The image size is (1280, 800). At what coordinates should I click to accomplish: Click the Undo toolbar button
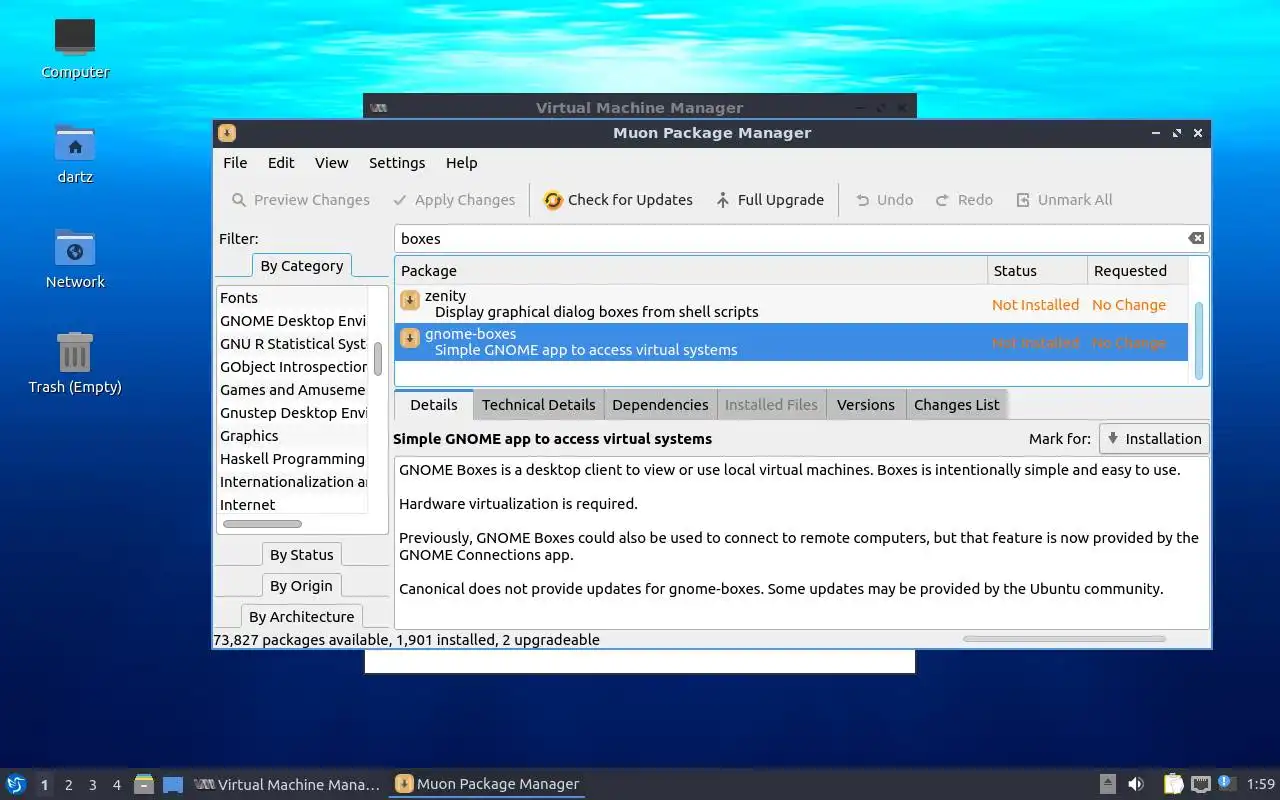tap(884, 200)
